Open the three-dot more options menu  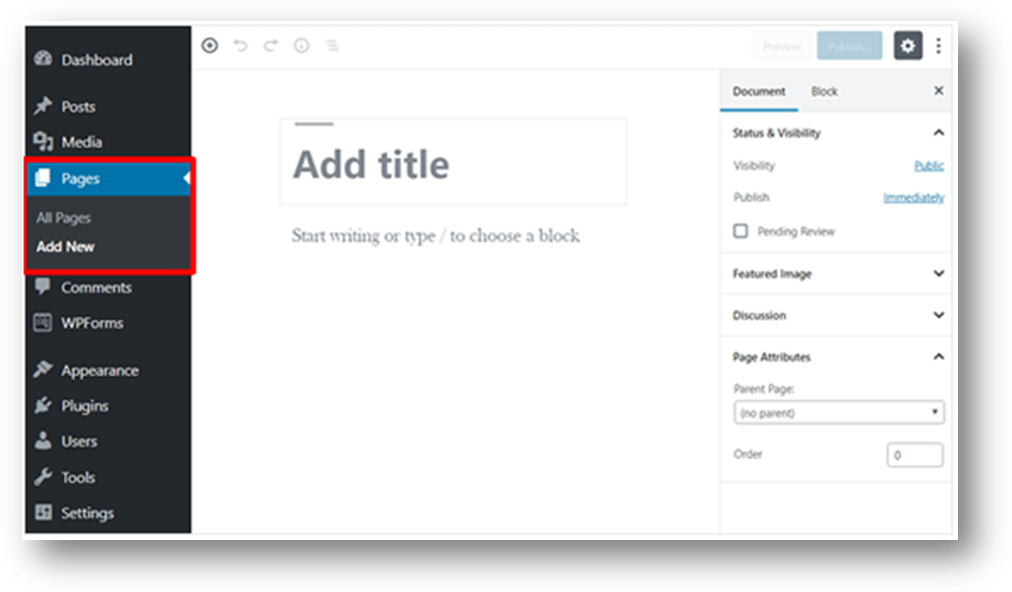pos(938,46)
